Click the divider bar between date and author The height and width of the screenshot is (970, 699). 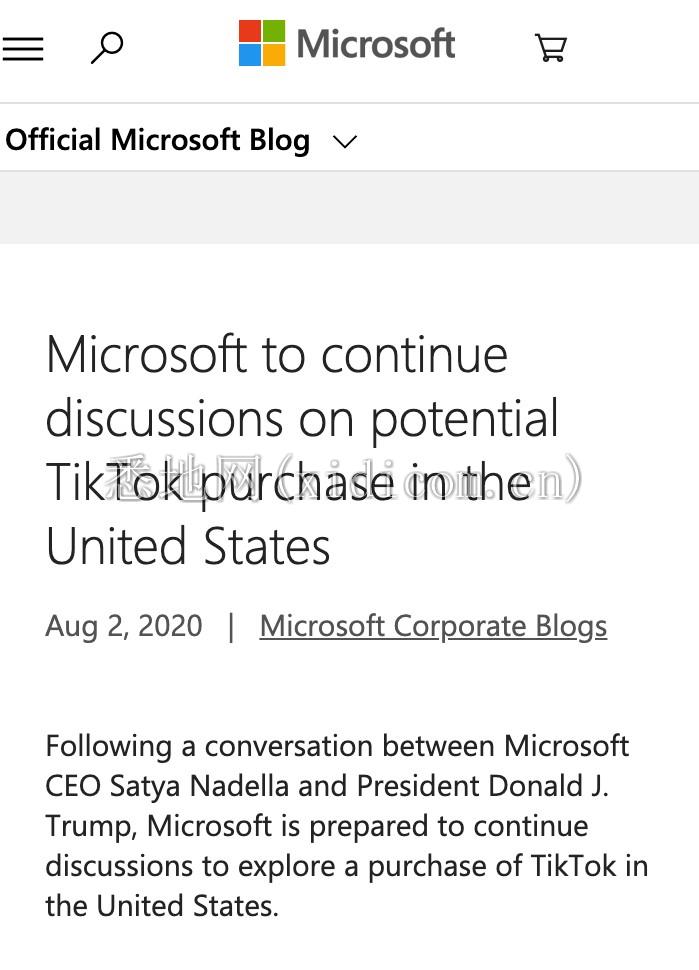coord(231,627)
